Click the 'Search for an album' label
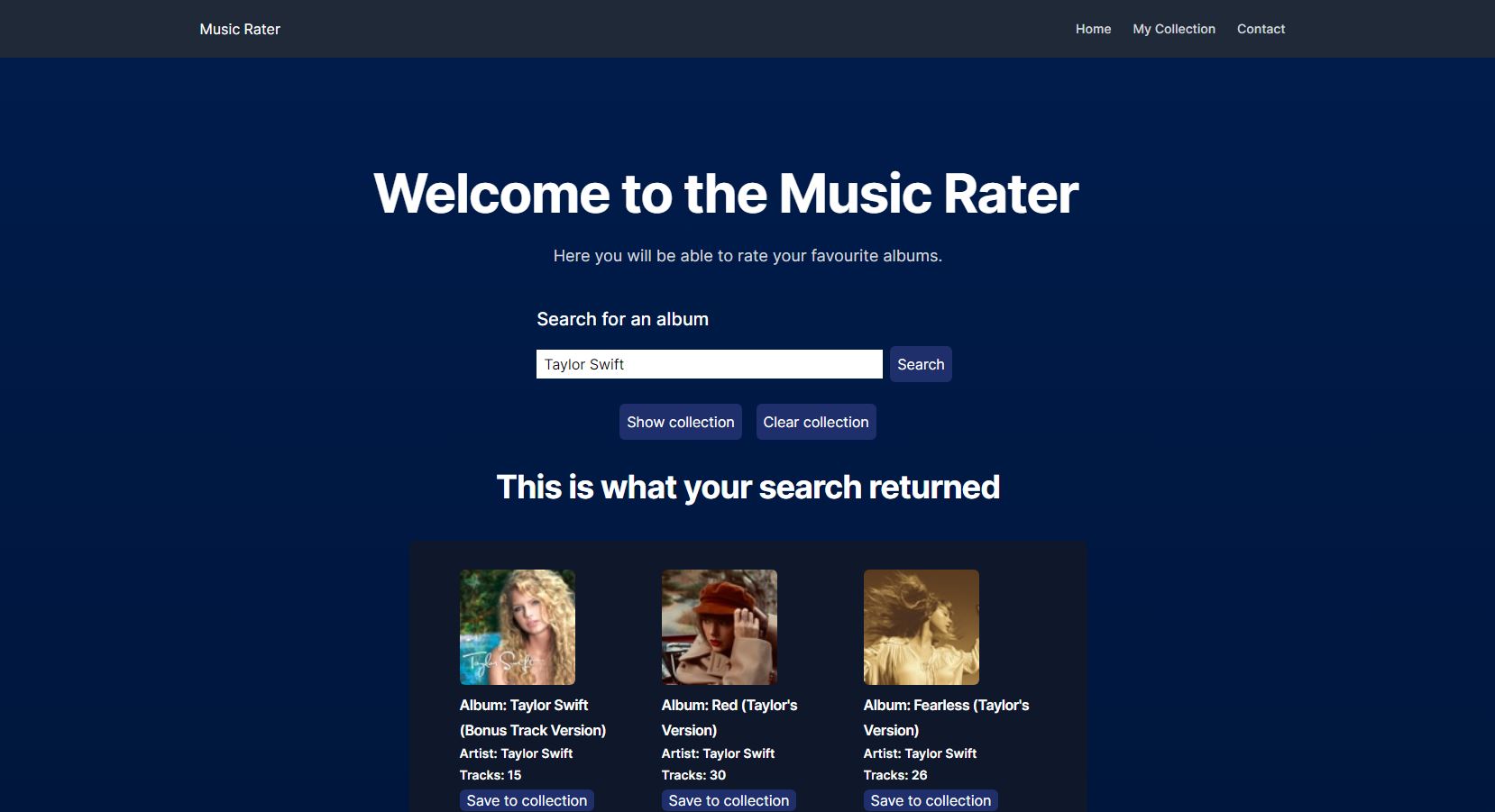Viewport: 1495px width, 812px height. (622, 319)
